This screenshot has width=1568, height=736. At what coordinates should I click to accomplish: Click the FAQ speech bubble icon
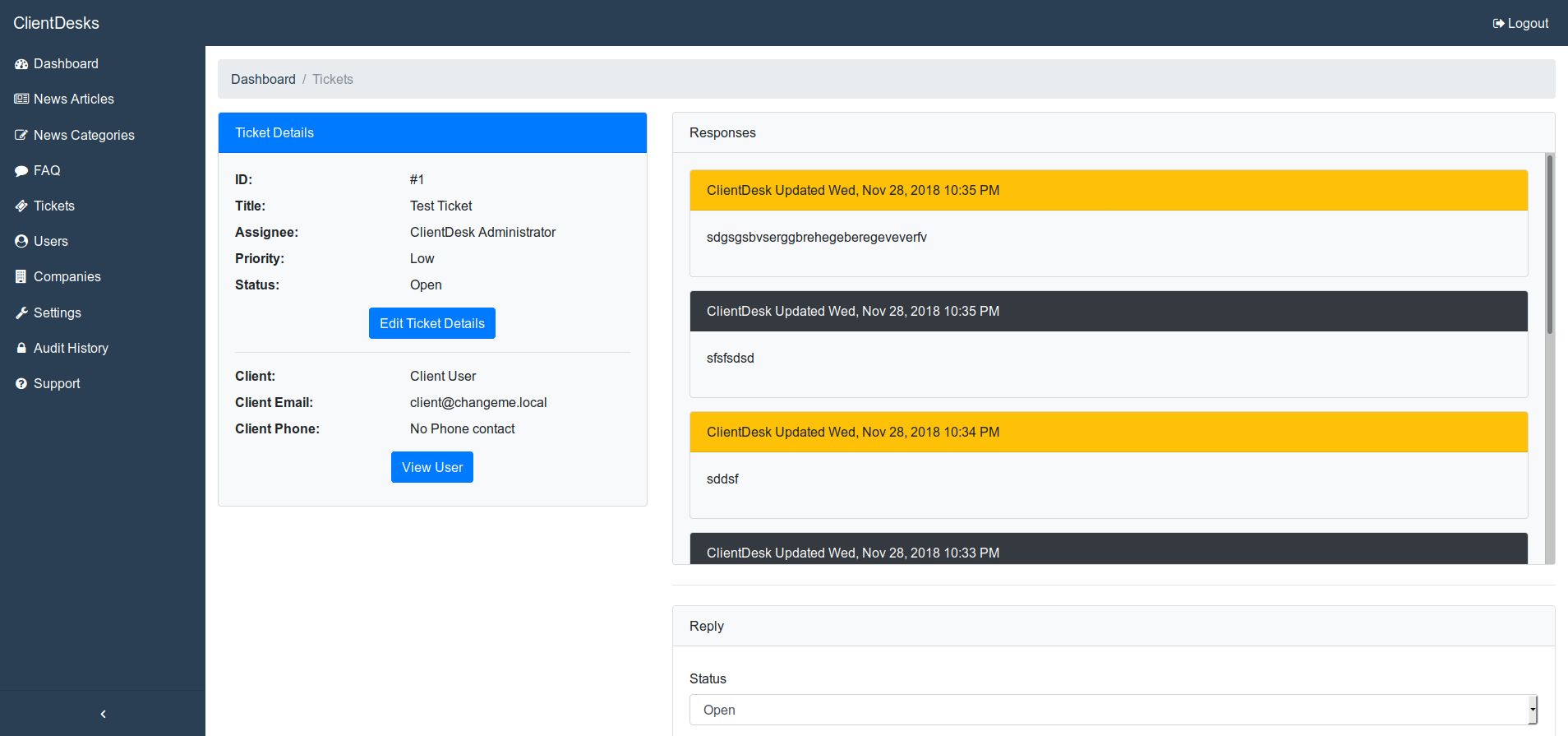[x=21, y=171]
